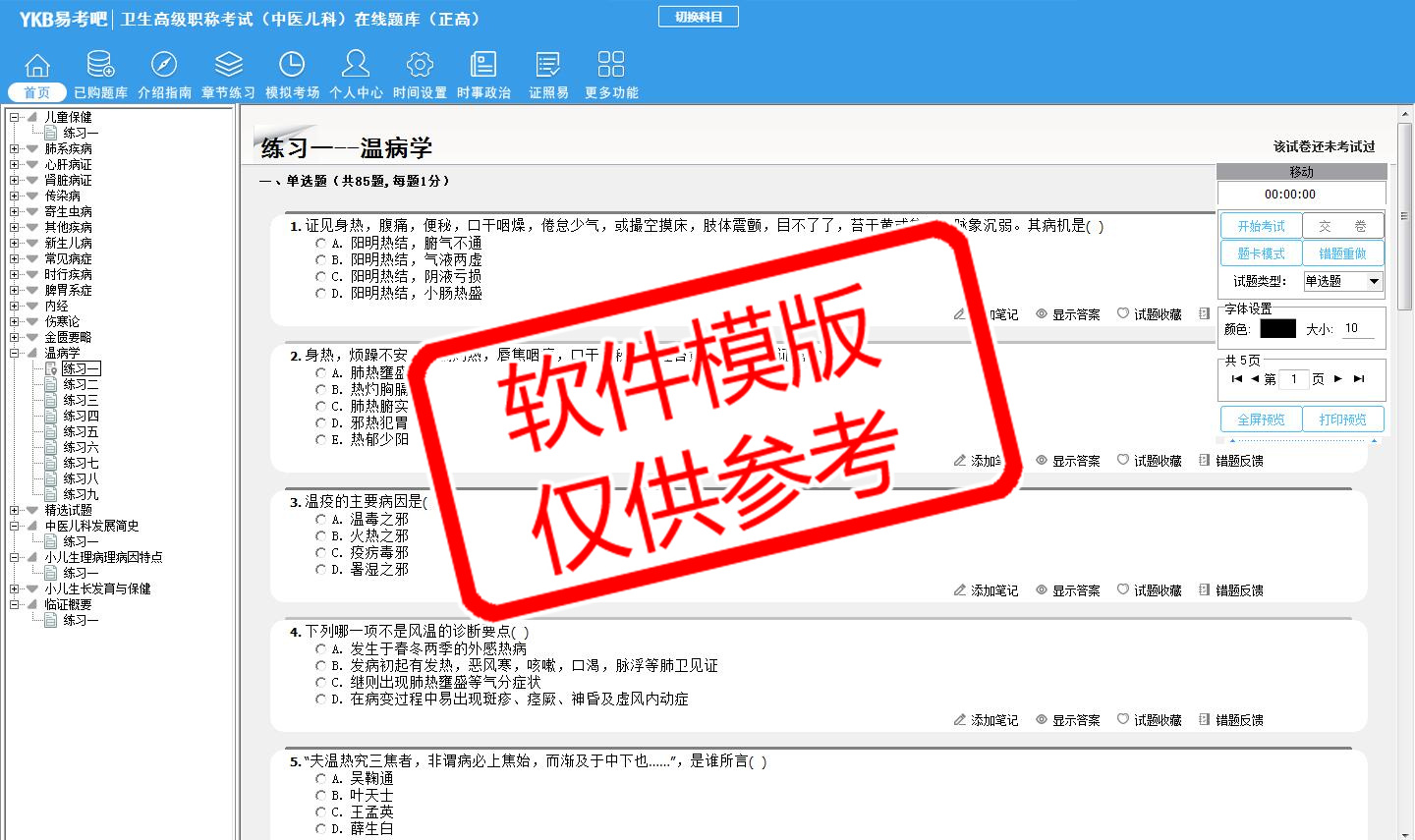Expand the 肺系疾病 tree node
Viewport: 1415px width, 840px height.
click(15, 149)
